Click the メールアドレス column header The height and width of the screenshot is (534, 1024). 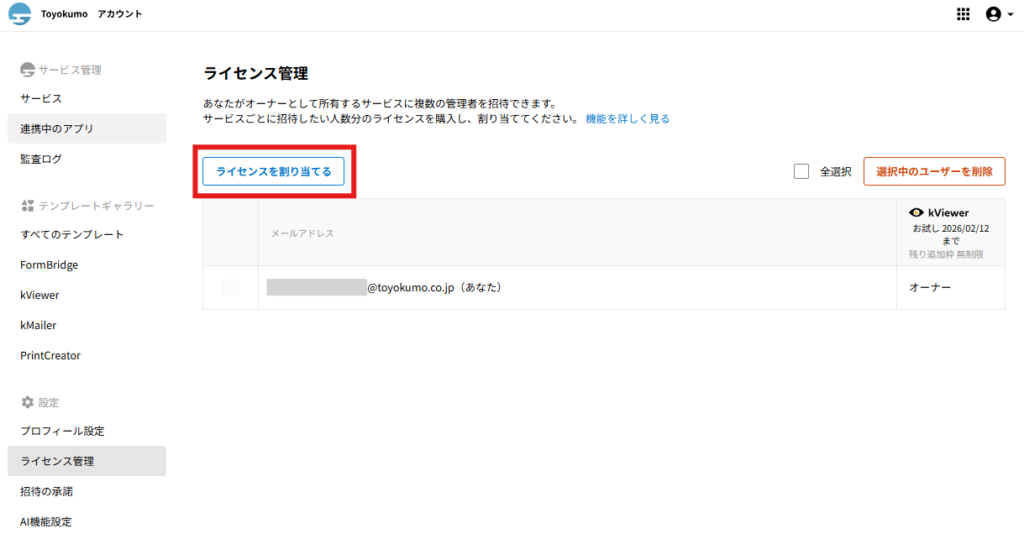303,233
